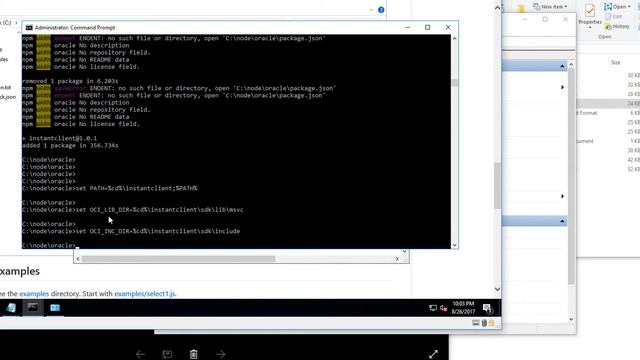Open the examples/select1.js link
Image resolution: width=640 pixels, height=360 pixels.
pos(145,293)
